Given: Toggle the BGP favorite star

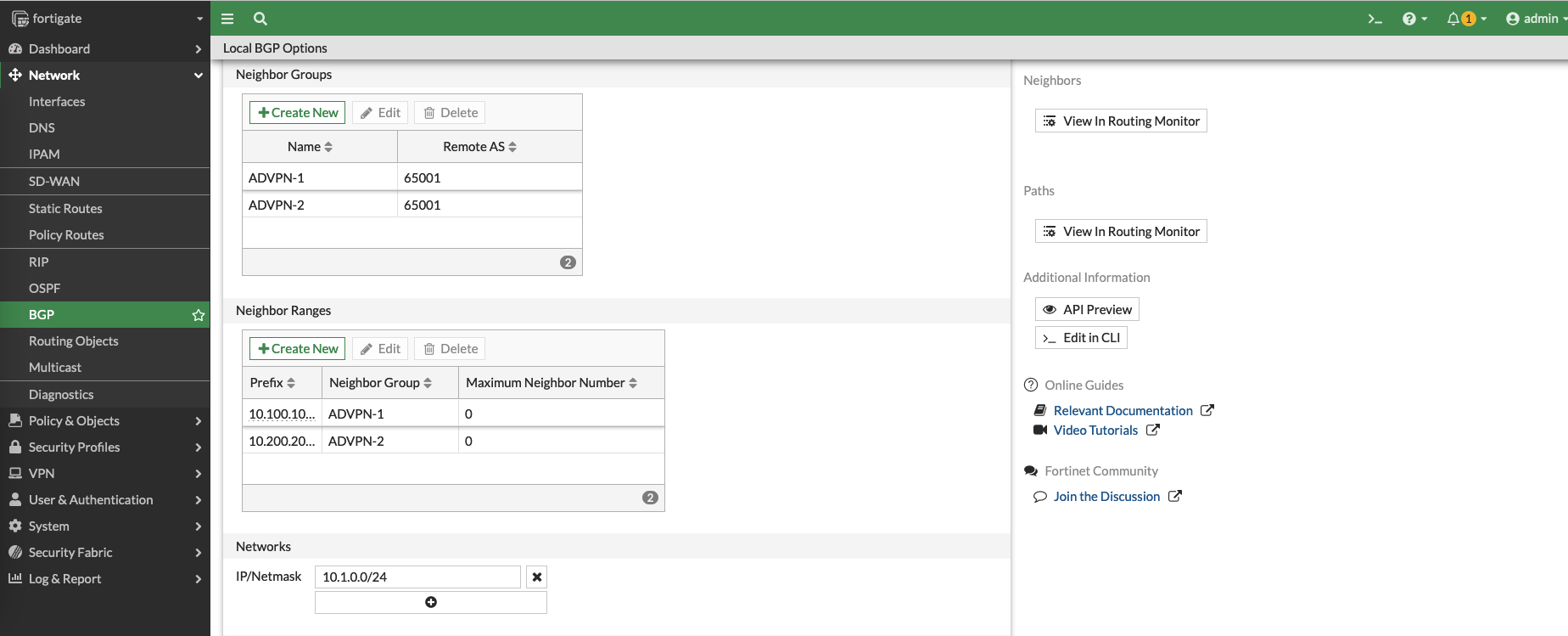Looking at the screenshot, I should coord(199,315).
